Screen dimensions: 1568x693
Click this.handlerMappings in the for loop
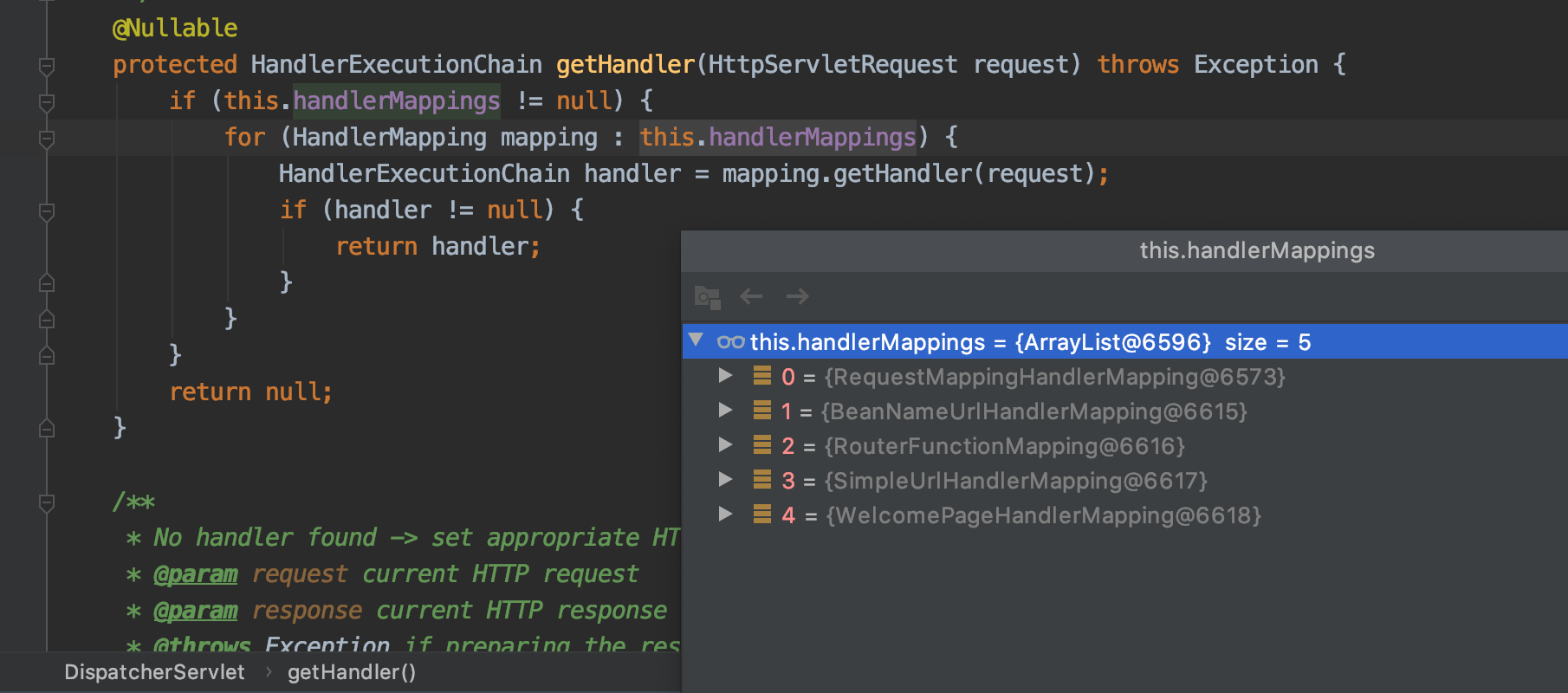[778, 137]
